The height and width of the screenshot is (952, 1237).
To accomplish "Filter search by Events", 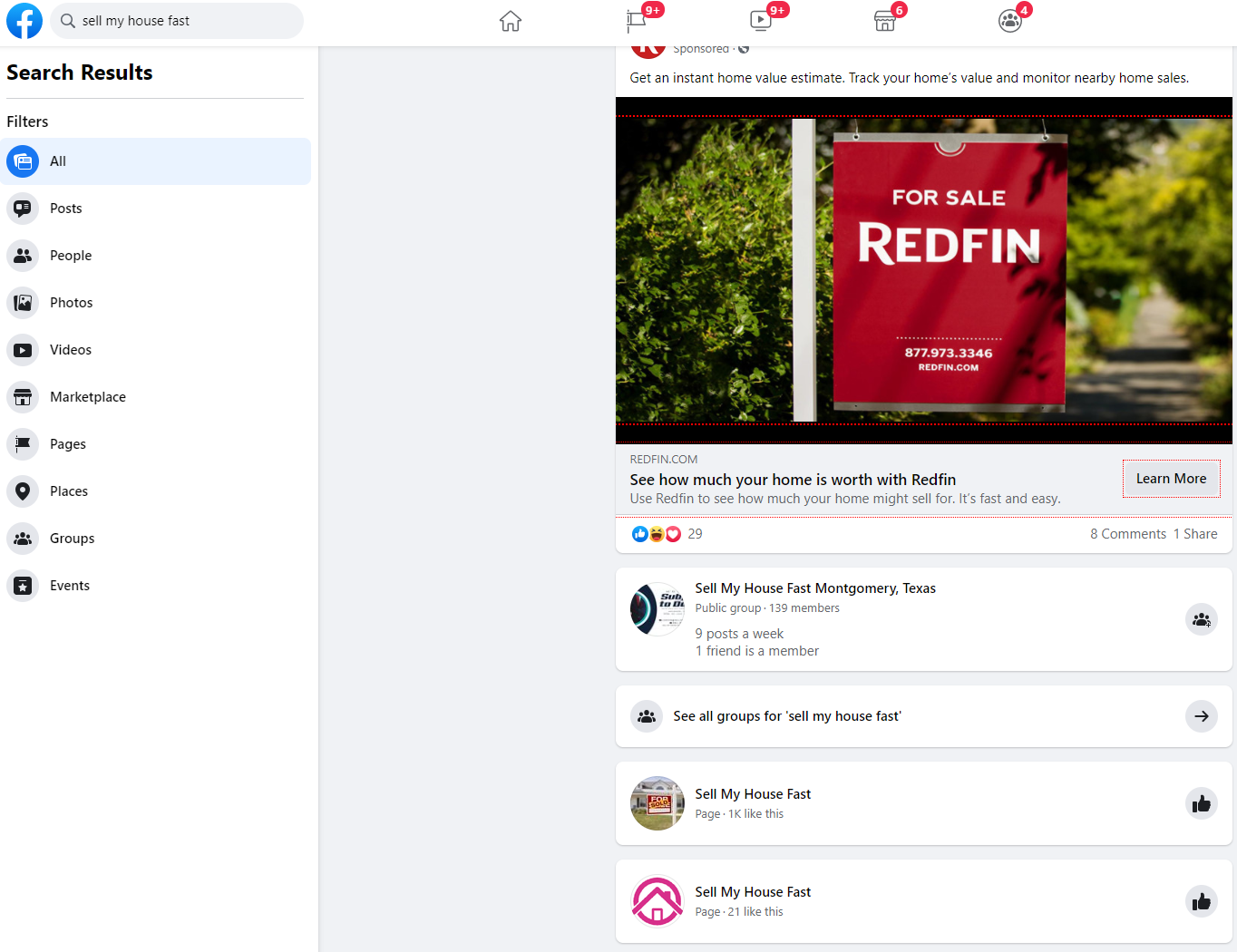I will pyautogui.click(x=70, y=586).
